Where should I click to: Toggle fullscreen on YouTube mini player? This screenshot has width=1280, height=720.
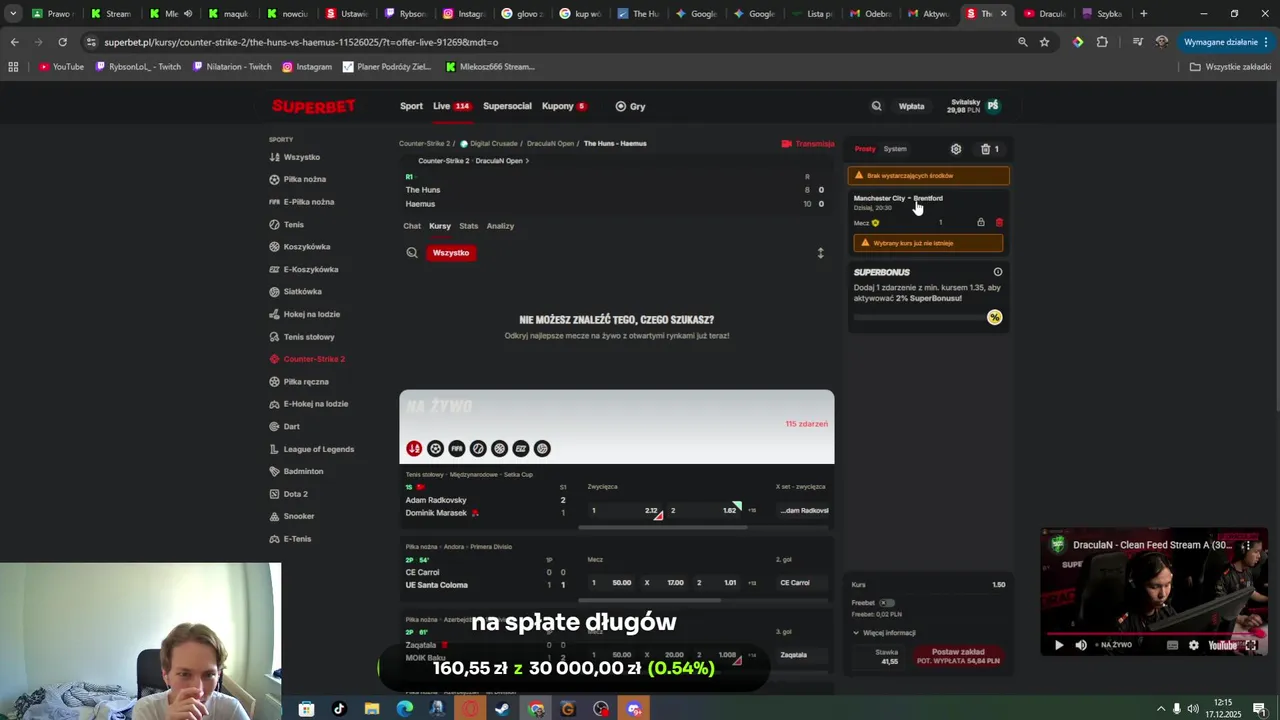click(1250, 645)
